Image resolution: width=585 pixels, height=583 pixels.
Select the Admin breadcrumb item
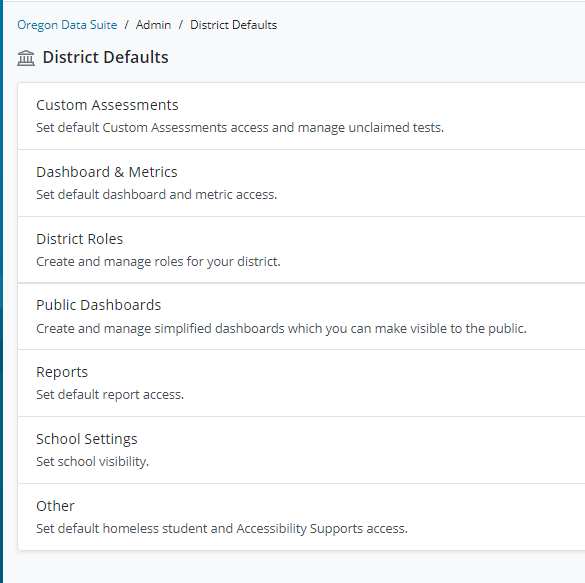coord(153,25)
